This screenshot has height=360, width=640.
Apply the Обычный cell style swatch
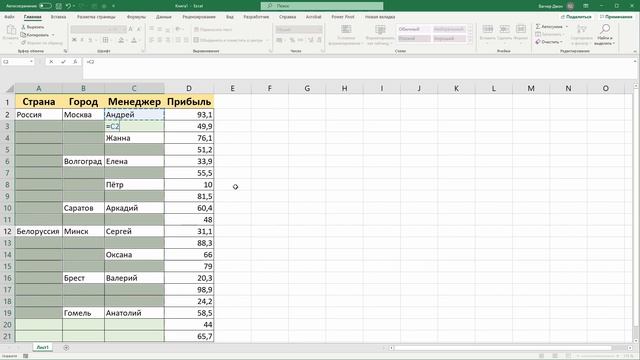(413, 29)
